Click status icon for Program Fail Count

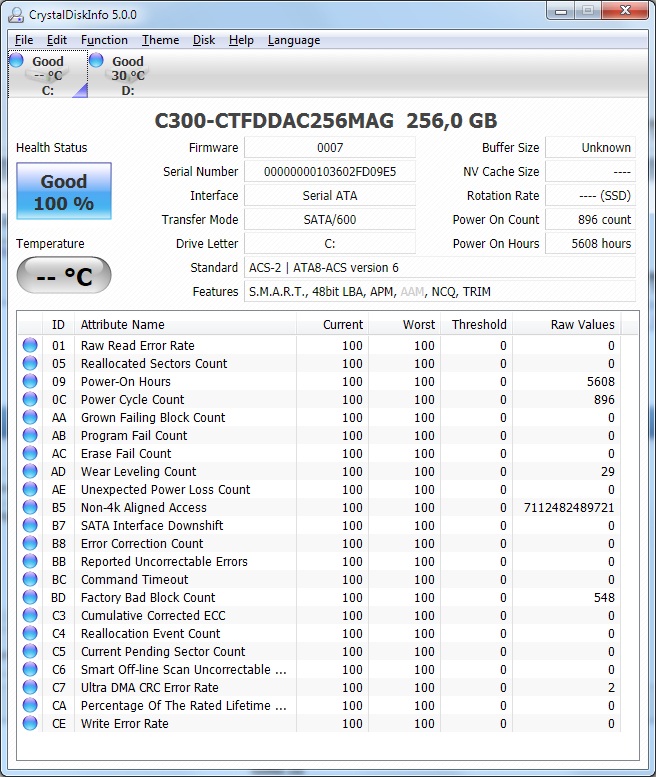coord(30,435)
